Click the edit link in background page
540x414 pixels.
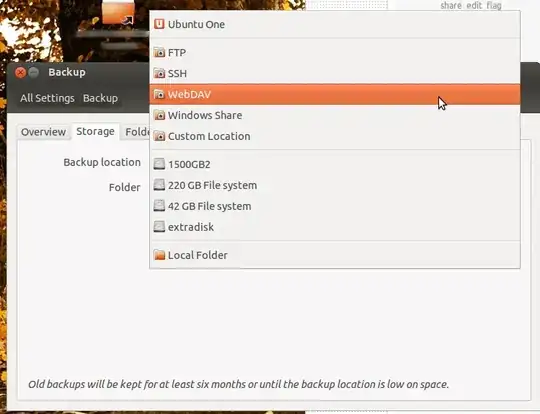click(474, 5)
